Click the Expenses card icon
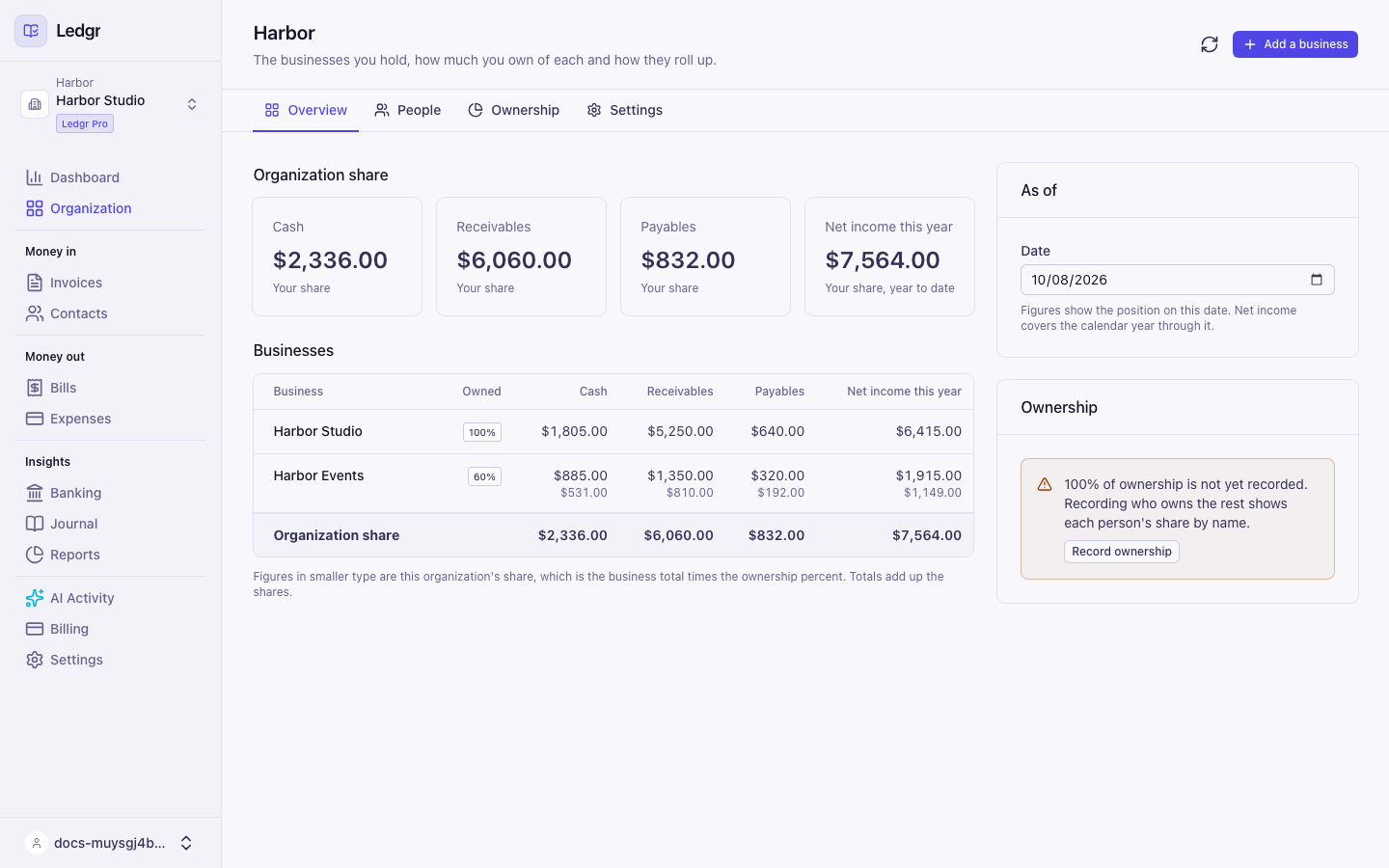The image size is (1389, 868). click(x=35, y=419)
